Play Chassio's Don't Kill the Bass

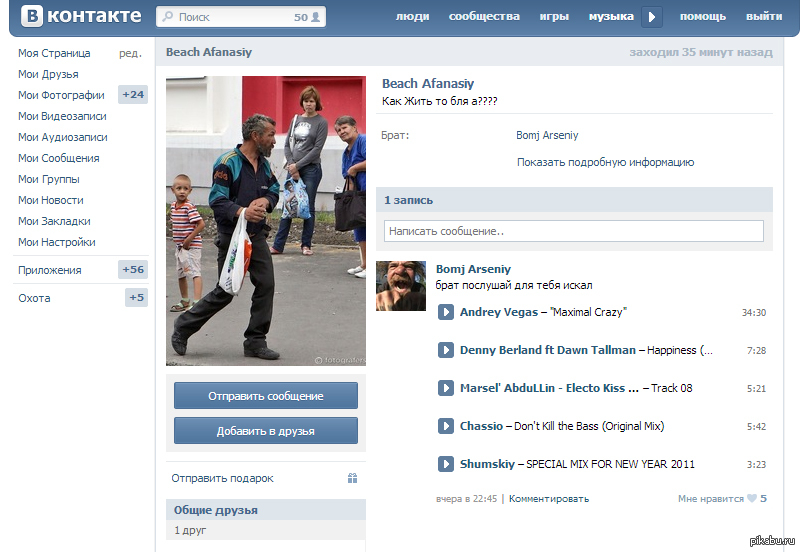pyautogui.click(x=446, y=426)
